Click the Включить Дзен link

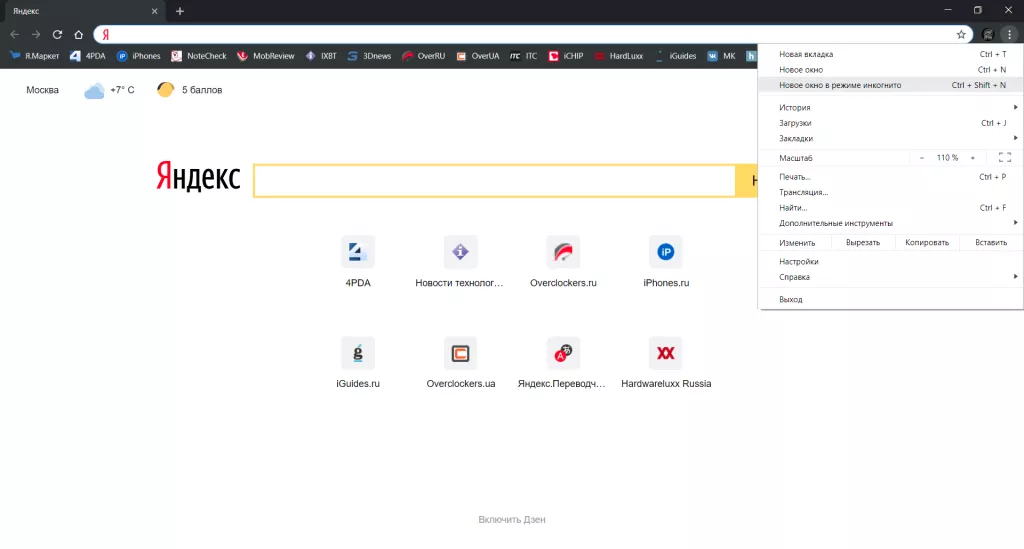[x=512, y=520]
